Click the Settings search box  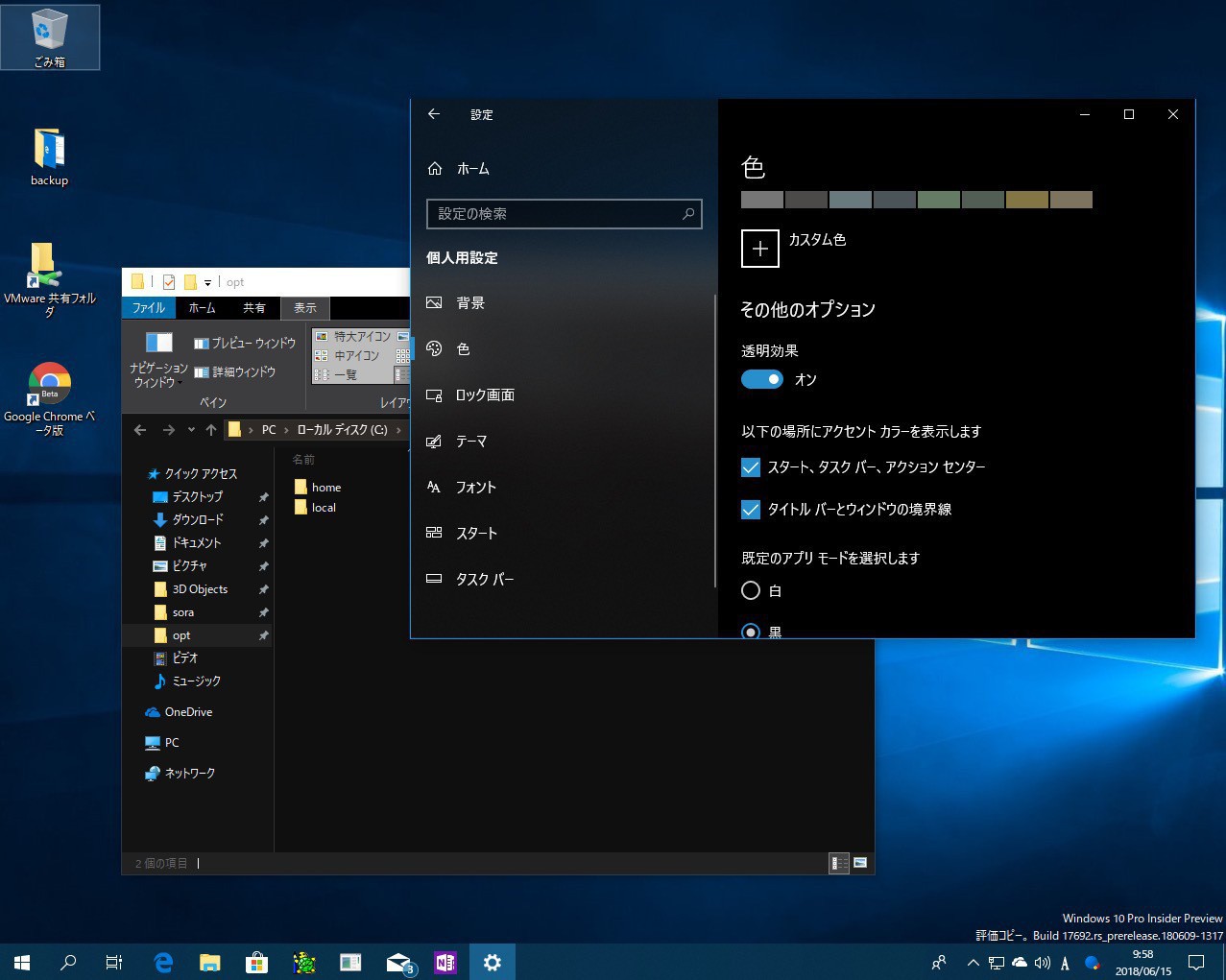pos(557,214)
